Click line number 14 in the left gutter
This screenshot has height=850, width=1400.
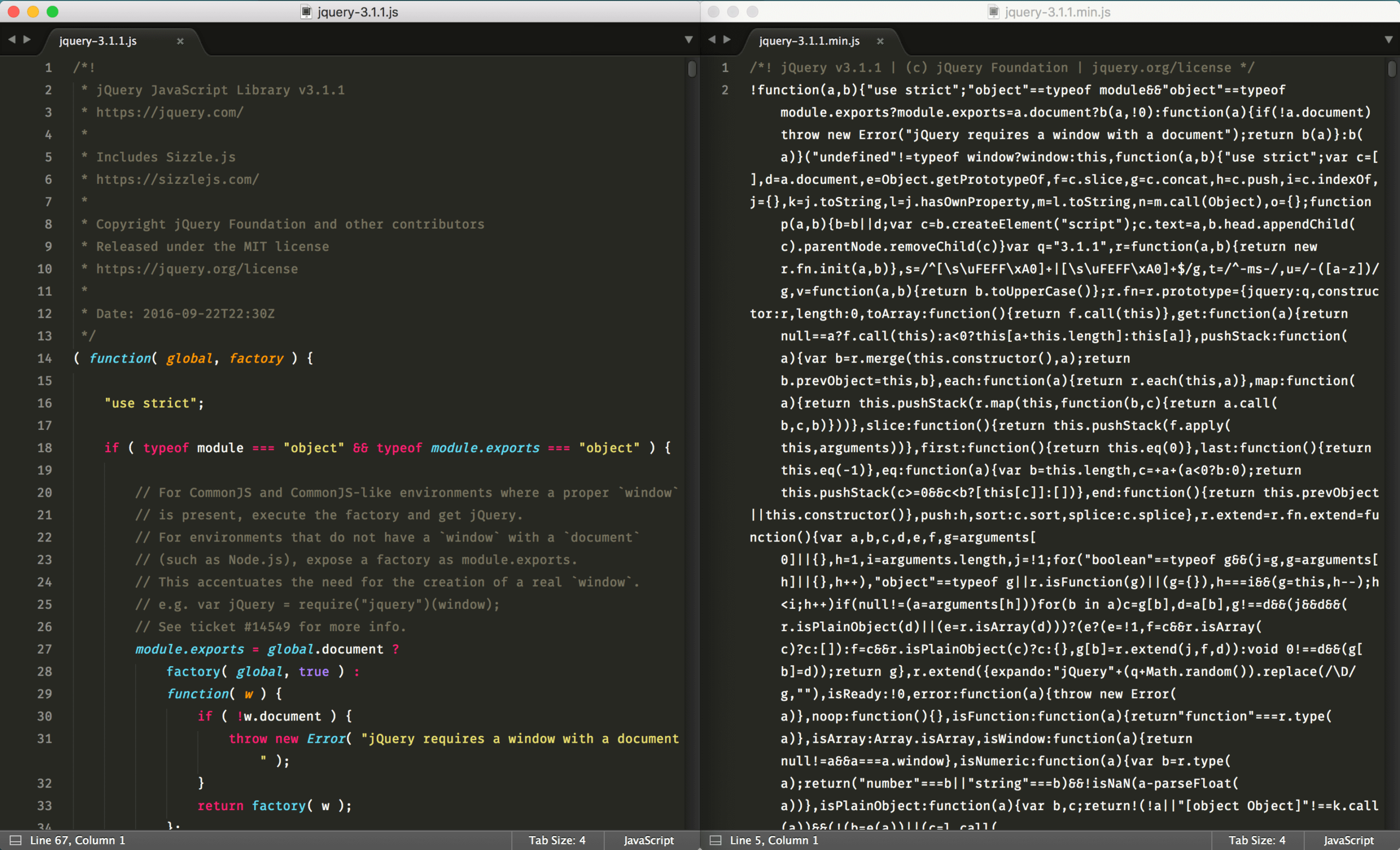pos(44,358)
